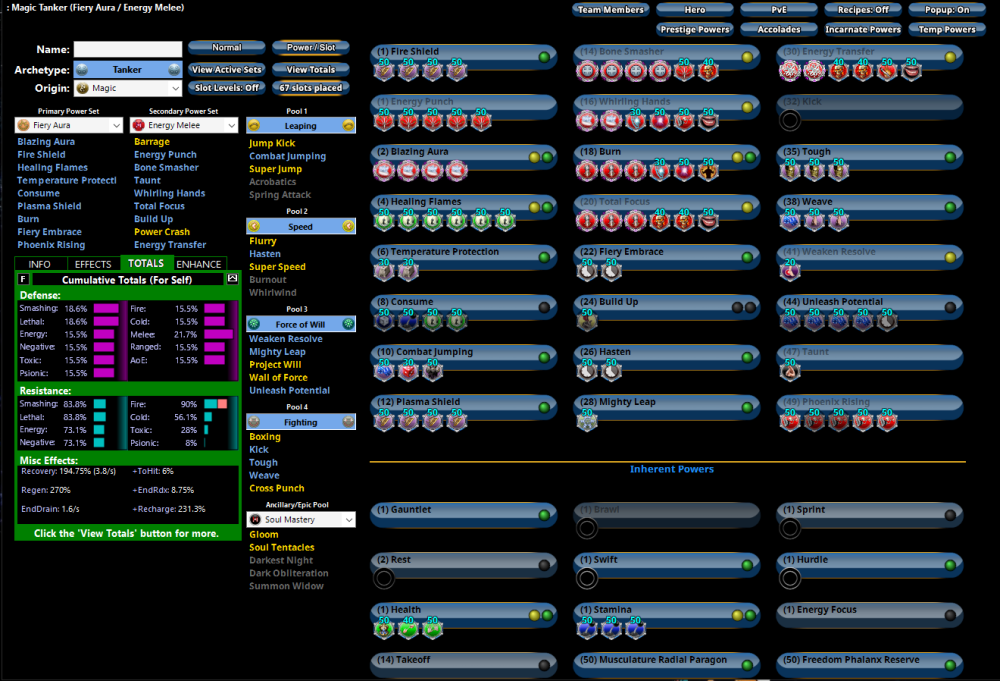Toggle the green indicator on Fire Shield
This screenshot has width=1000, height=681.
point(544,57)
